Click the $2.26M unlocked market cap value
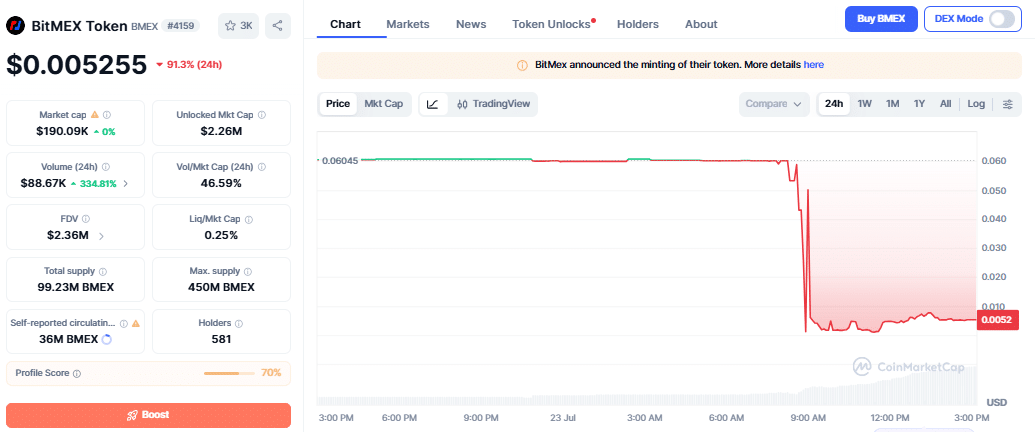Viewport: 1035px width, 432px height. tap(221, 131)
